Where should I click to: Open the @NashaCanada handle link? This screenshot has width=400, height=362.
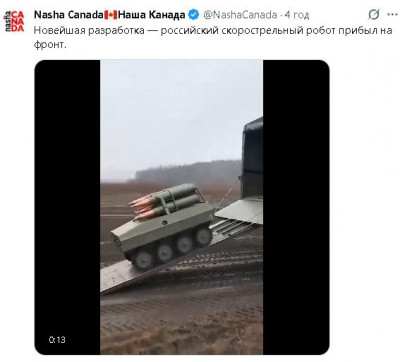point(240,15)
